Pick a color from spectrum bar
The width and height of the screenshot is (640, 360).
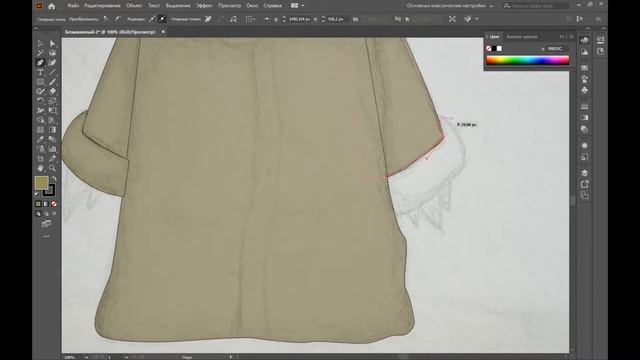click(x=527, y=60)
